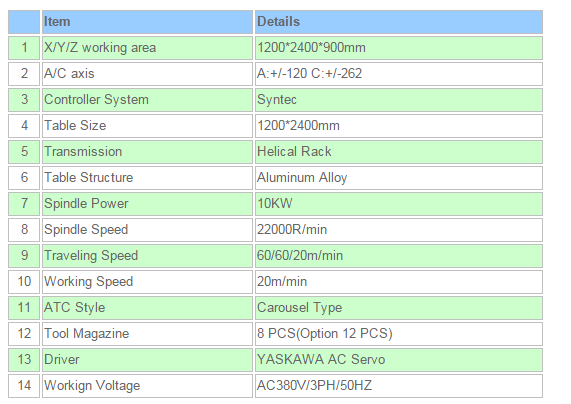The width and height of the screenshot is (571, 404).
Task: Click the 'Syntec' value cell
Action: [399, 100]
